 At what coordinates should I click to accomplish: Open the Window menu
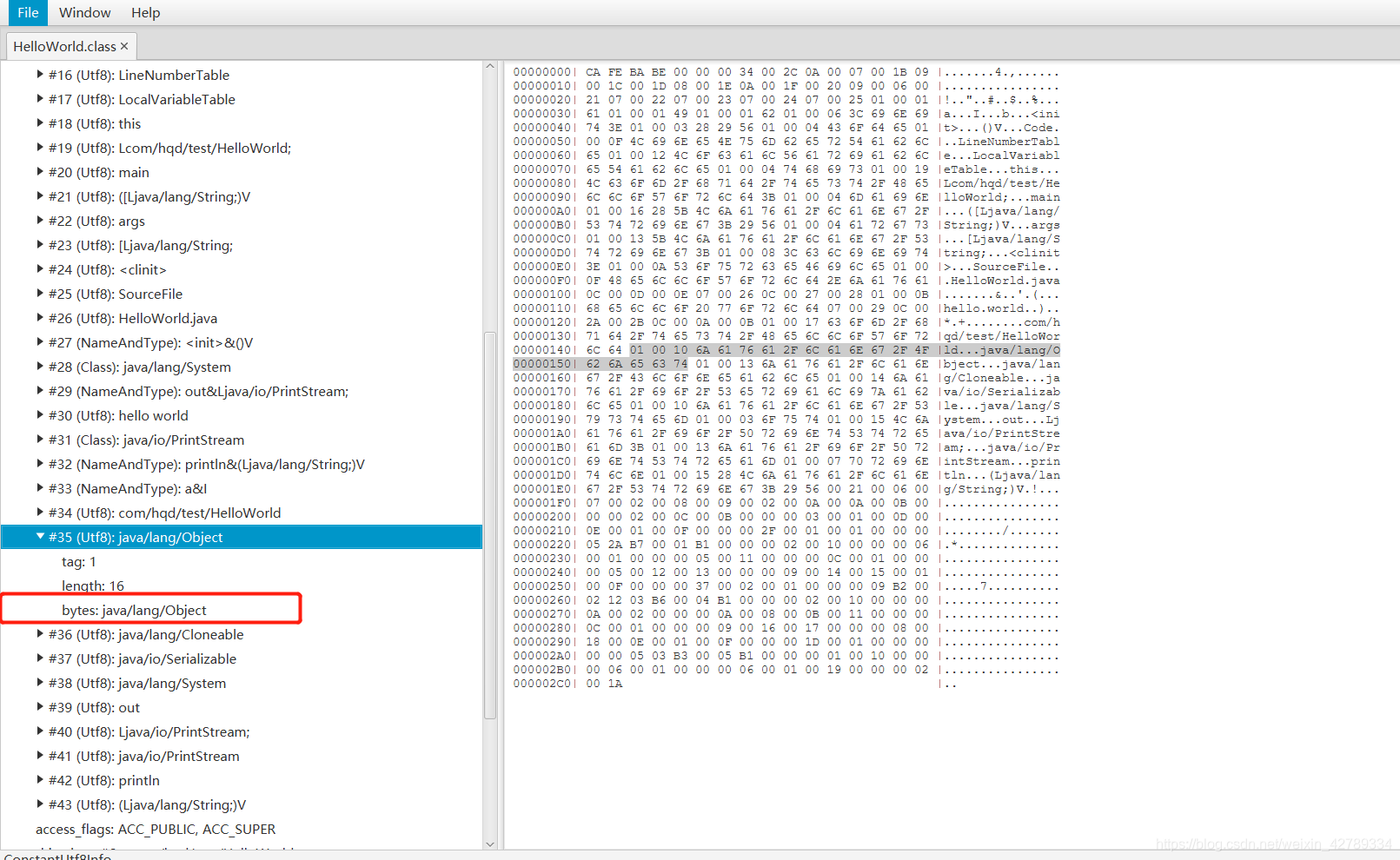(x=85, y=13)
